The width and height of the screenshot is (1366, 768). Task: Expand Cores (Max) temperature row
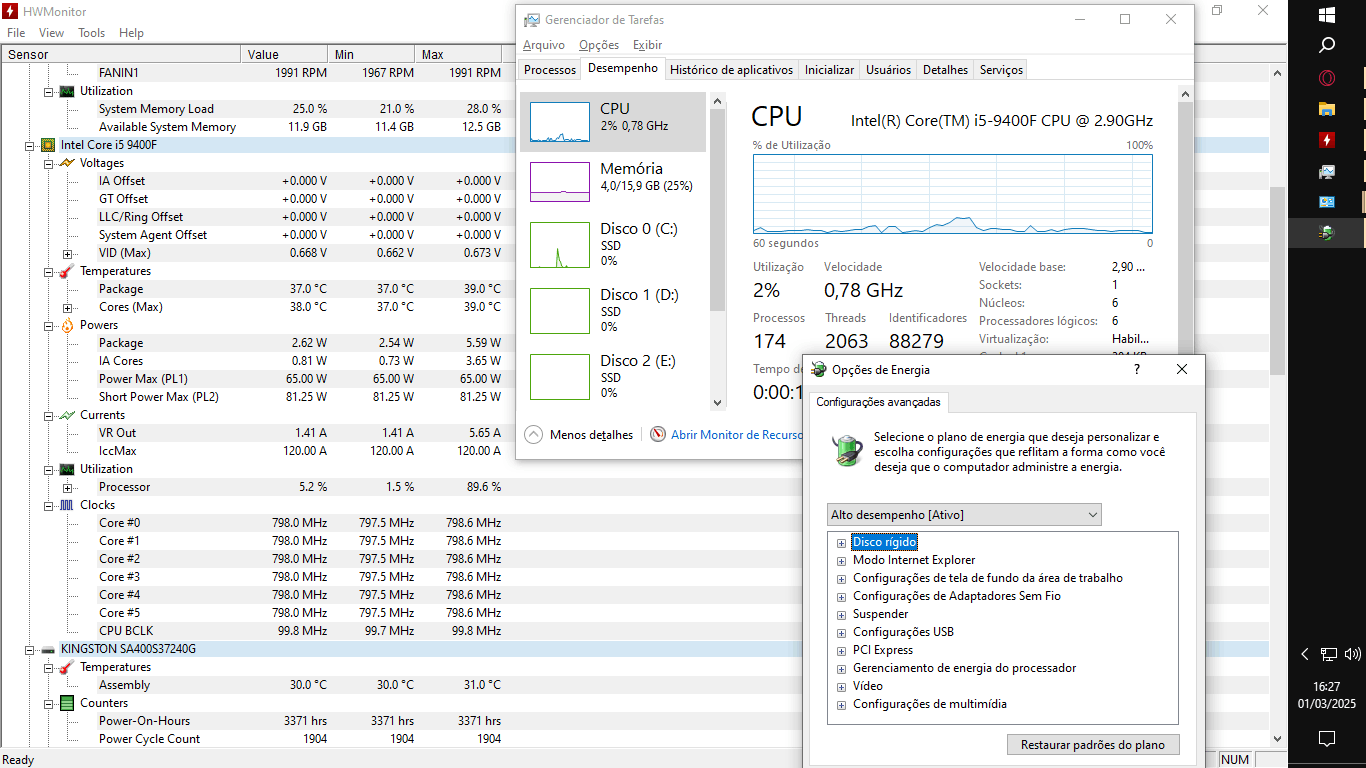coord(68,308)
